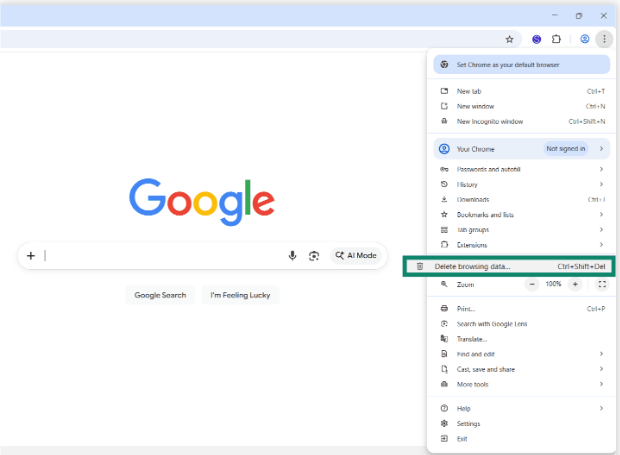
Task: Open the purple extension icon in toolbar
Action: coord(536,39)
